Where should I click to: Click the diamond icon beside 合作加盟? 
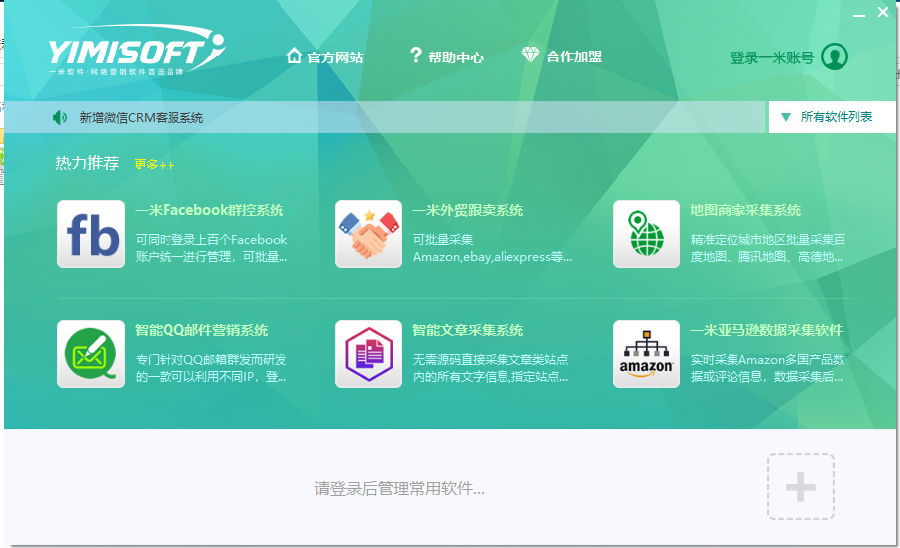coord(530,55)
